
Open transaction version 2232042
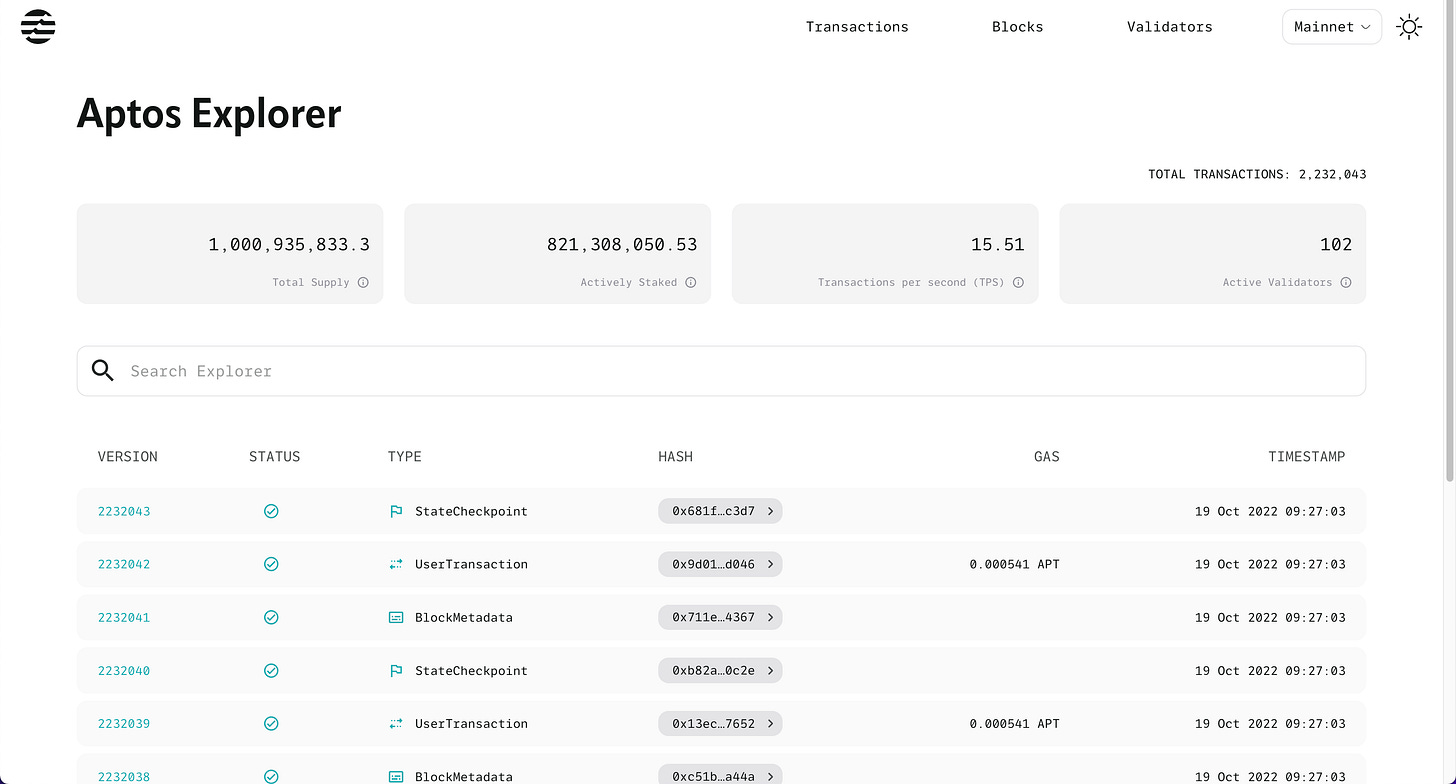124,564
